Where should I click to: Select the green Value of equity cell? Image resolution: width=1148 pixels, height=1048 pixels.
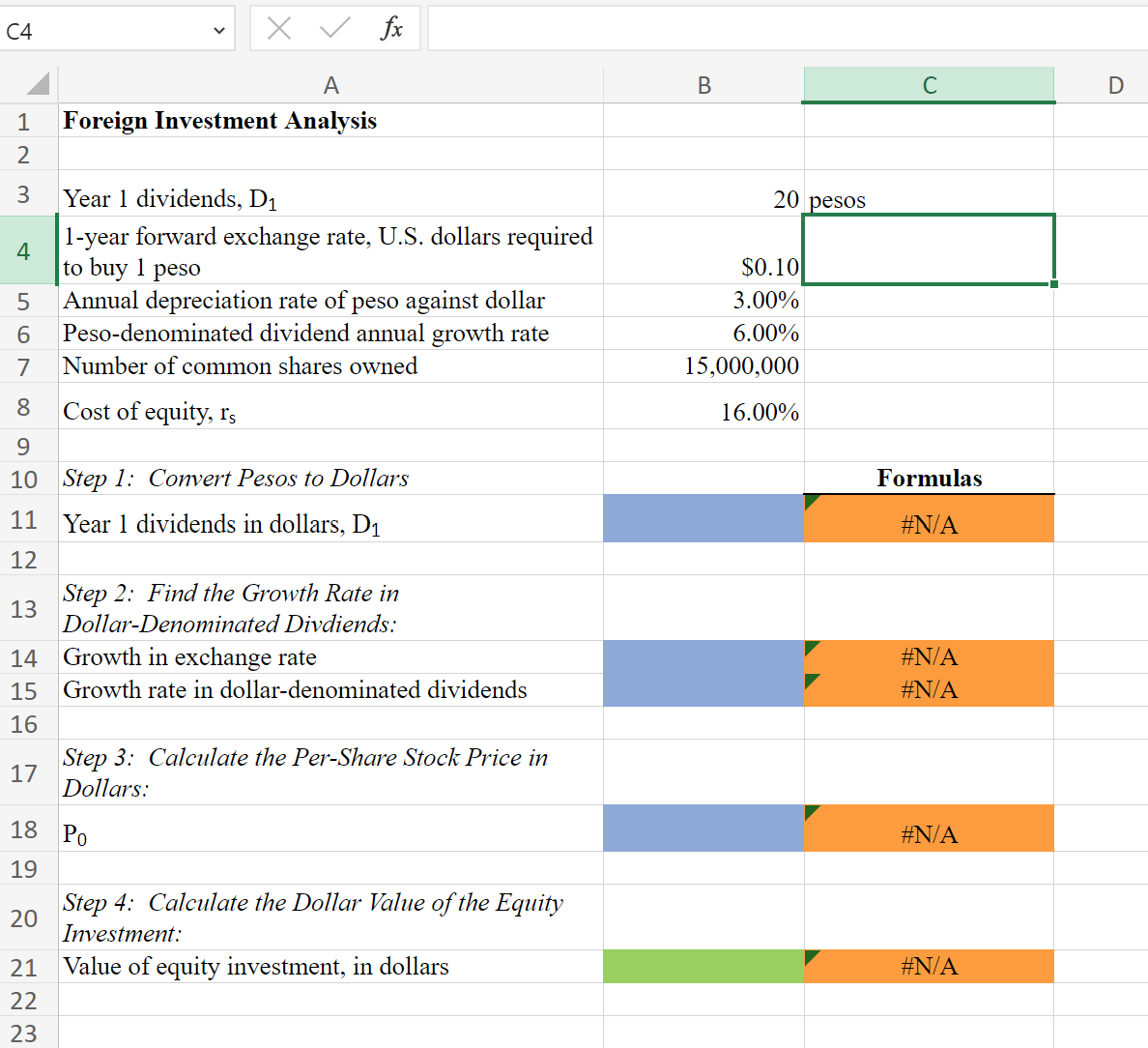pyautogui.click(x=703, y=965)
